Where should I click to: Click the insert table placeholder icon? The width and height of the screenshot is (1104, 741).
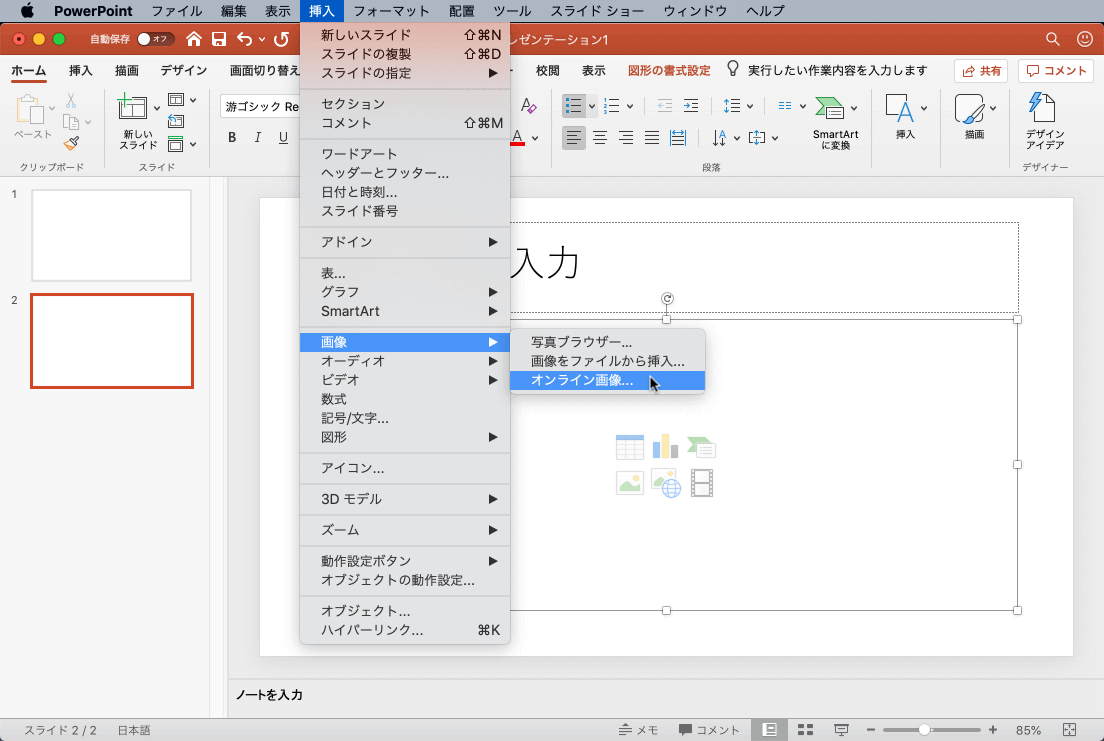[629, 447]
